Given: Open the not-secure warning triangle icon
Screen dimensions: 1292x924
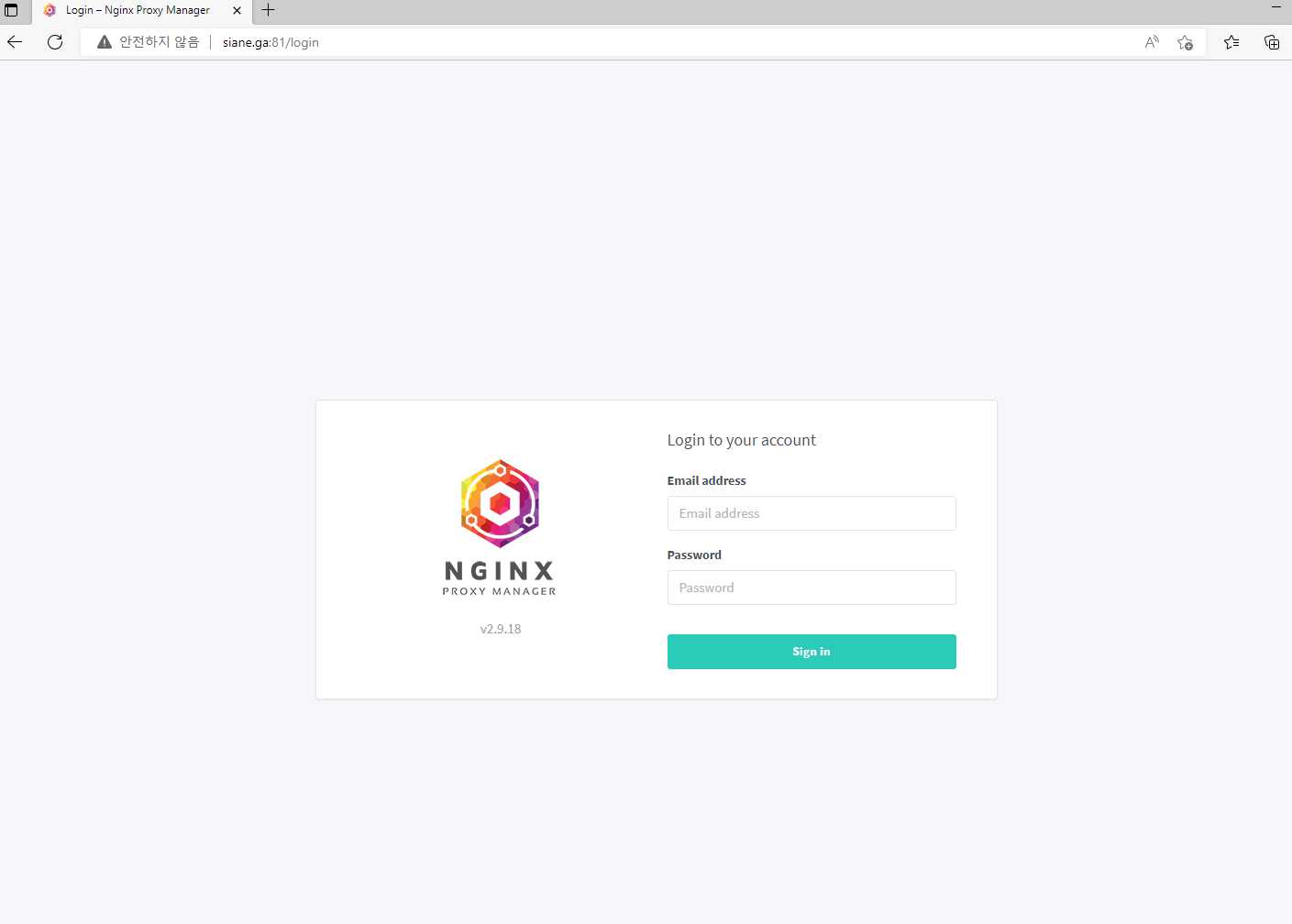Looking at the screenshot, I should pyautogui.click(x=105, y=42).
